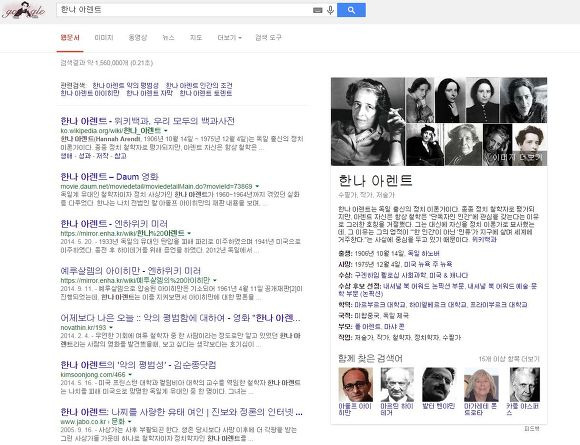Open 한나 아렌트 - 엔하위키 미러 result
This screenshot has height=445, width=580.
tap(114, 223)
